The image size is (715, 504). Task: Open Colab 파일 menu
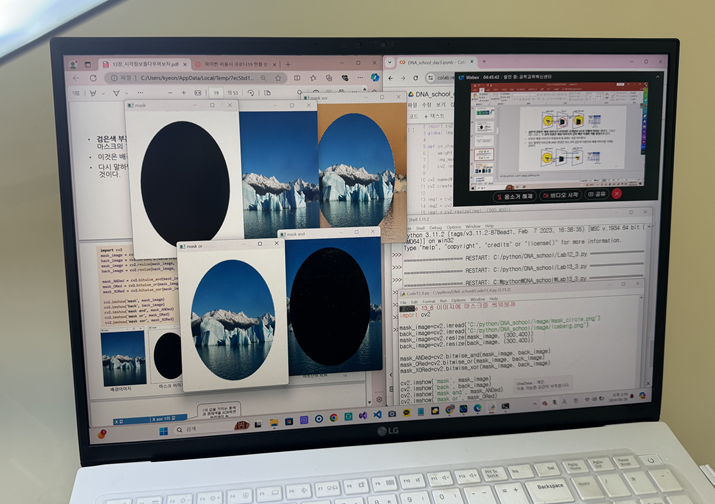412,105
